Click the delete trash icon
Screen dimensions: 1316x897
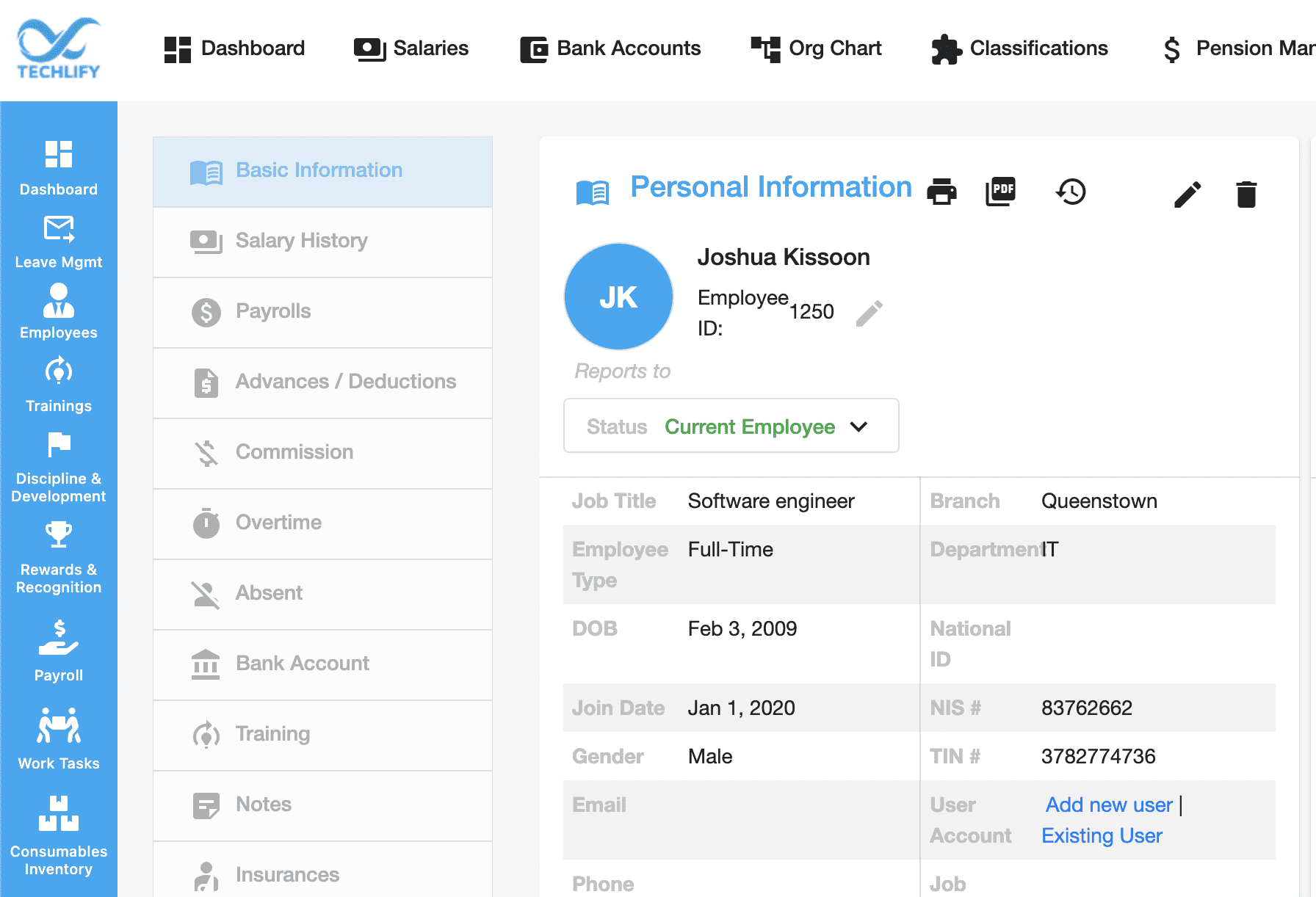(x=1245, y=194)
